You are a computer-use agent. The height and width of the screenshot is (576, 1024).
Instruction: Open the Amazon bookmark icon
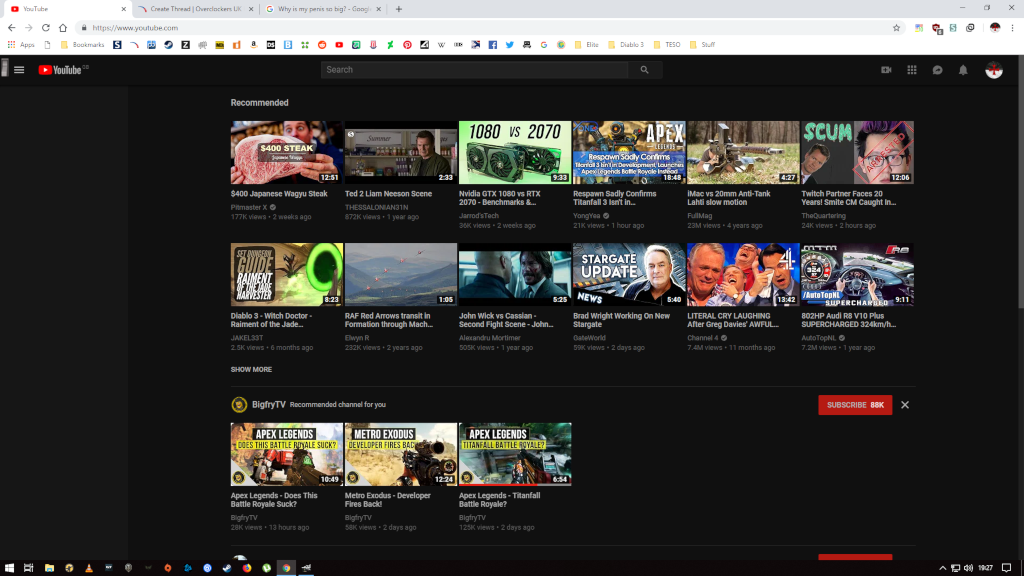pyautogui.click(x=253, y=44)
